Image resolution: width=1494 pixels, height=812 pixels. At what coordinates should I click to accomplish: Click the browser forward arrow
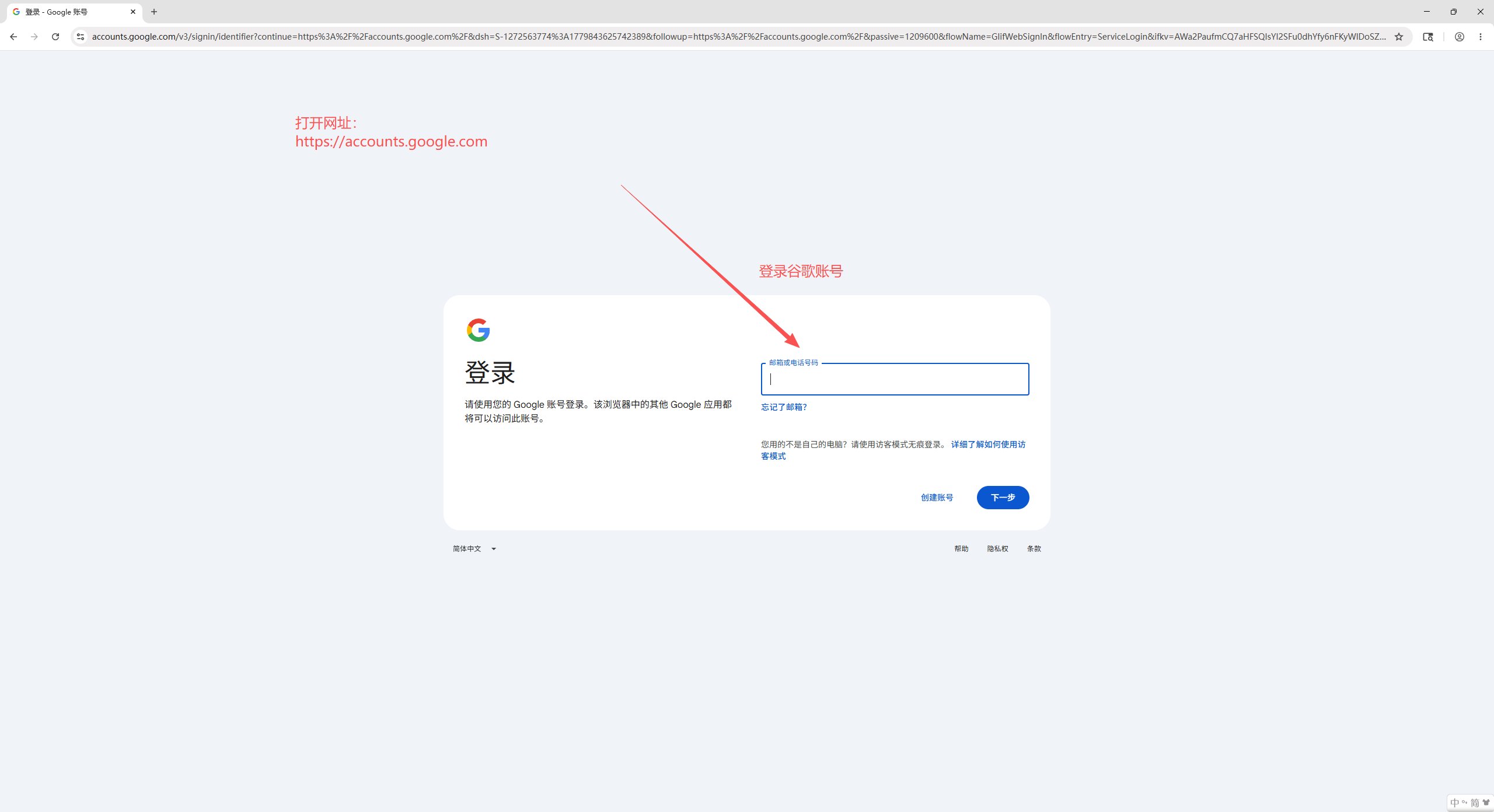point(34,37)
